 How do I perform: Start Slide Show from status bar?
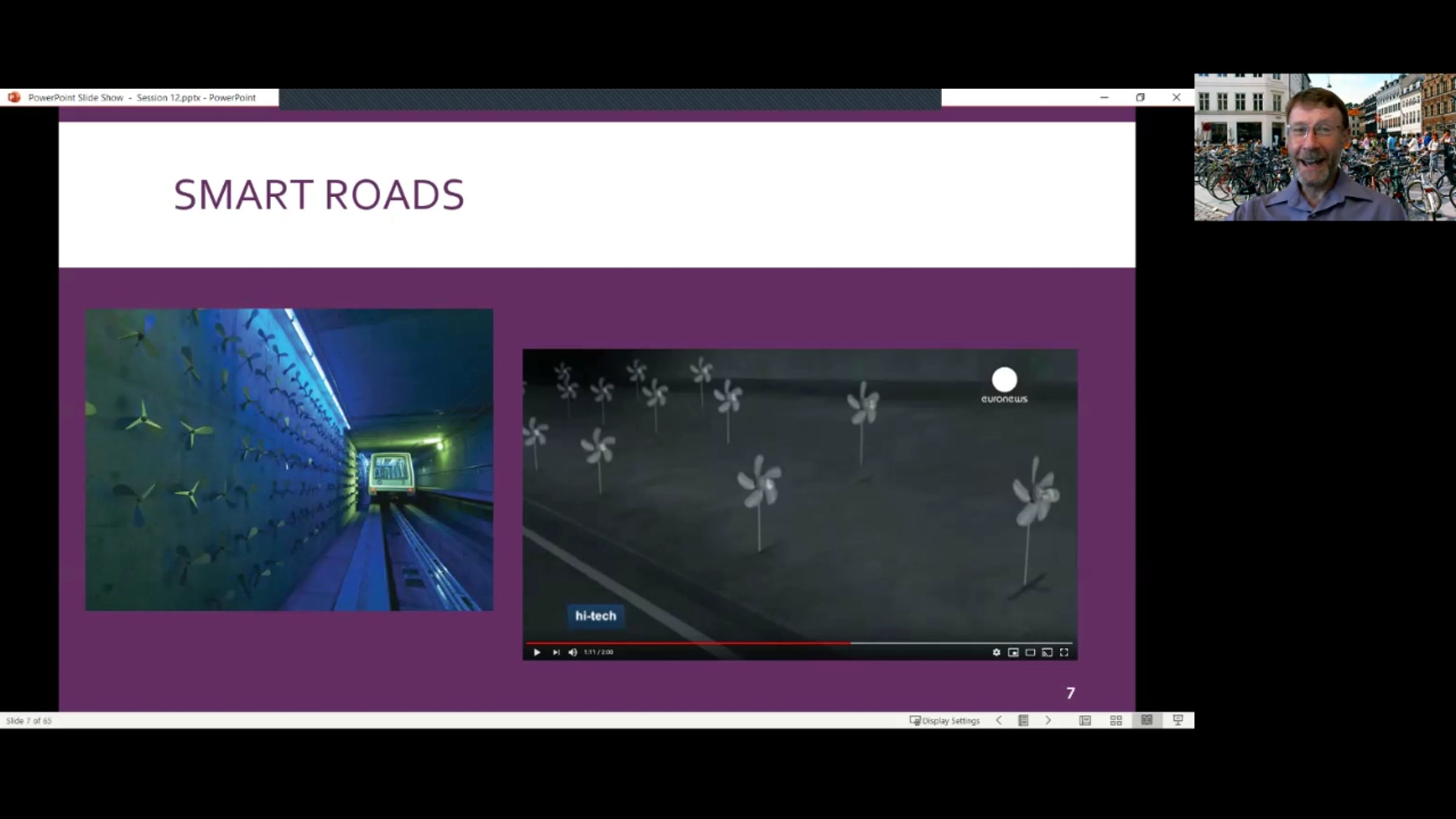click(1178, 721)
